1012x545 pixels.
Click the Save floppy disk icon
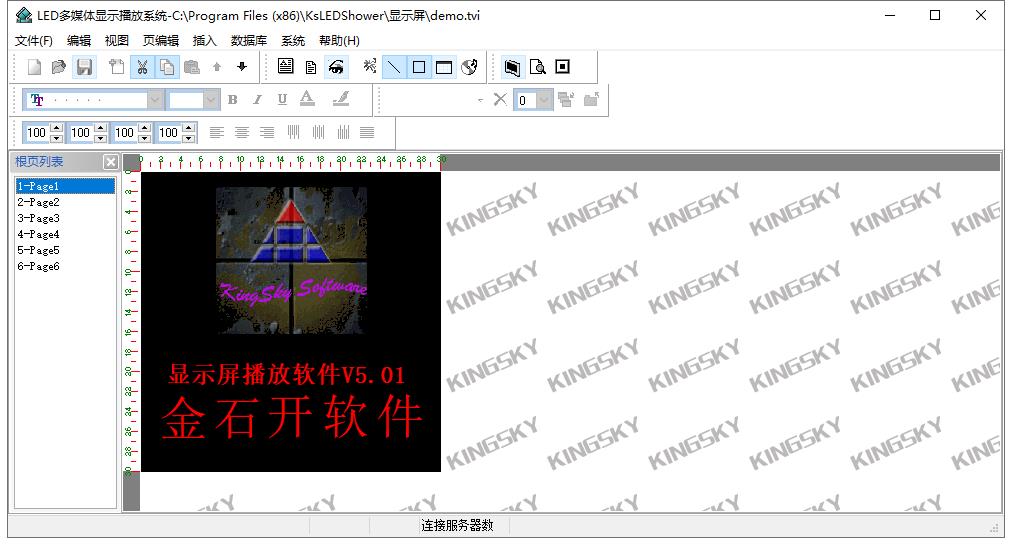pyautogui.click(x=84, y=67)
